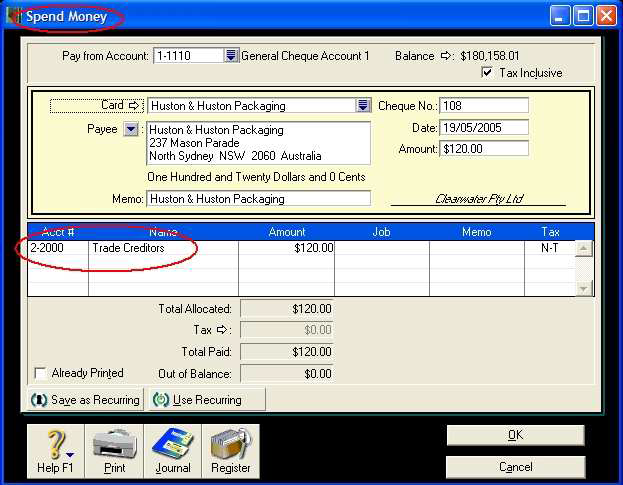Click the Total Allocated value box
The width and height of the screenshot is (623, 485).
(286, 309)
